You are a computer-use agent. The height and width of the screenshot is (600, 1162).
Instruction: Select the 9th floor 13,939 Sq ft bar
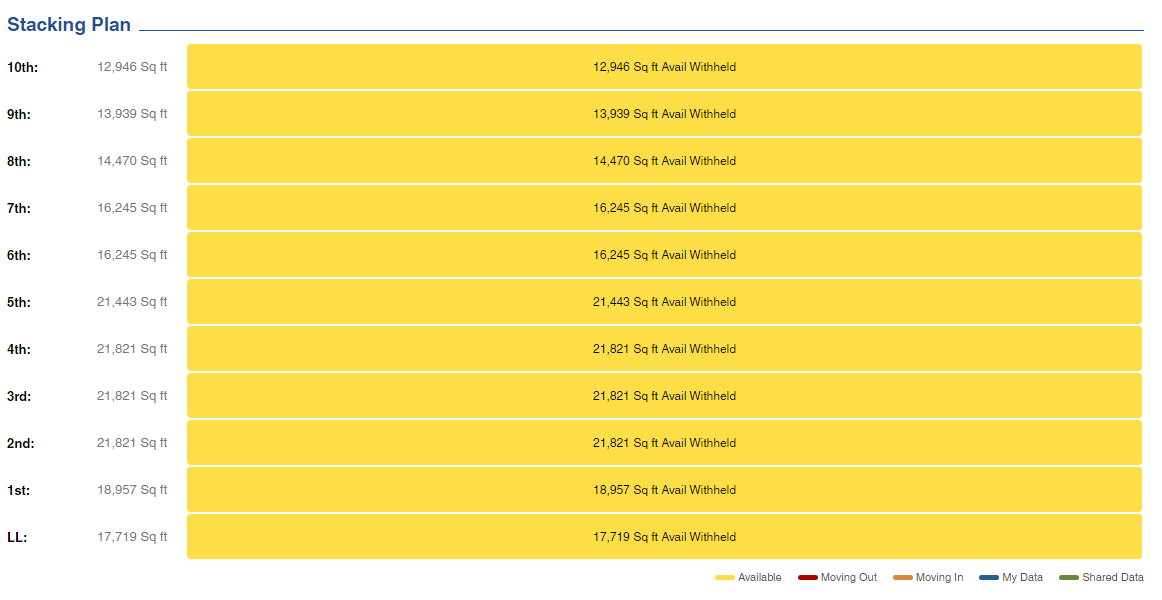664,114
